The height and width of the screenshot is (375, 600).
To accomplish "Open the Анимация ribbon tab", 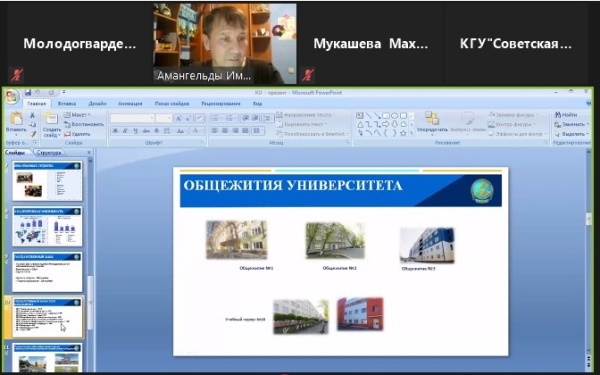I will coord(130,103).
